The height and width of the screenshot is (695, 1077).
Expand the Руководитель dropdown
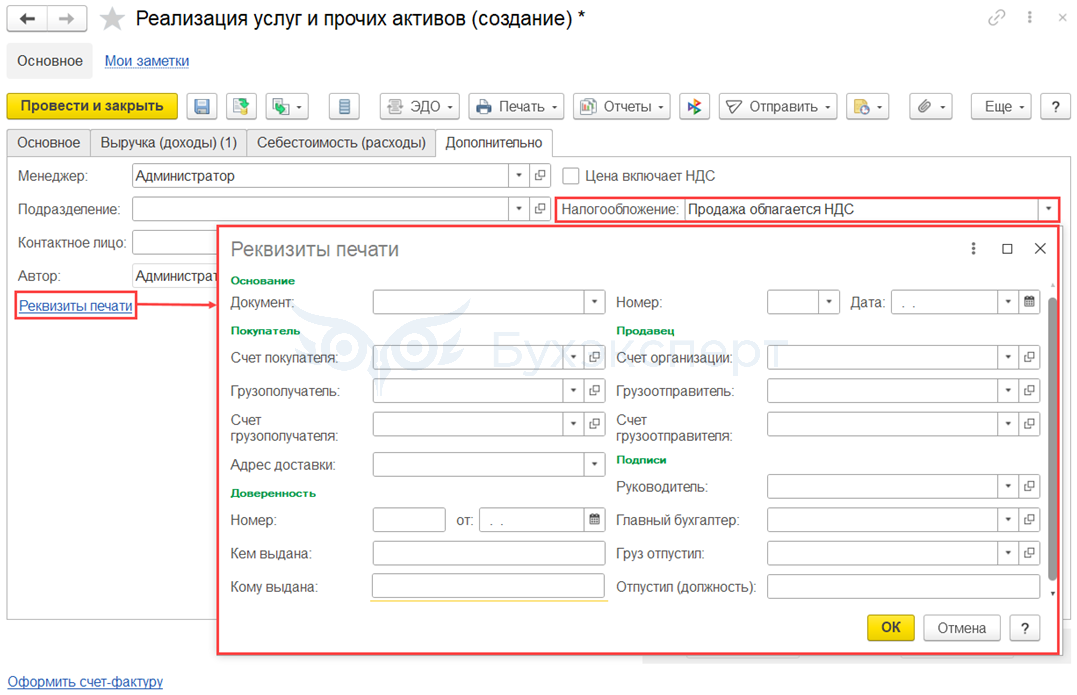[x=1008, y=486]
